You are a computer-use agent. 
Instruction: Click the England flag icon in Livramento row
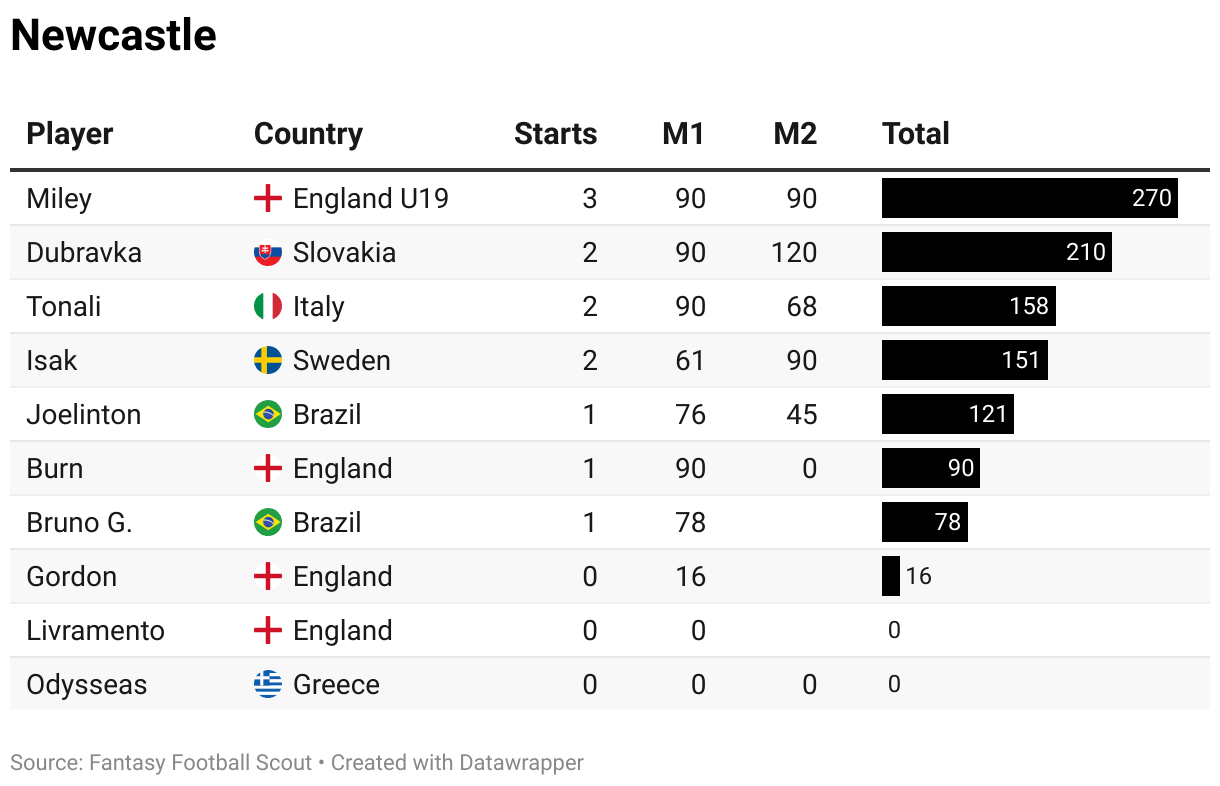pos(268,631)
